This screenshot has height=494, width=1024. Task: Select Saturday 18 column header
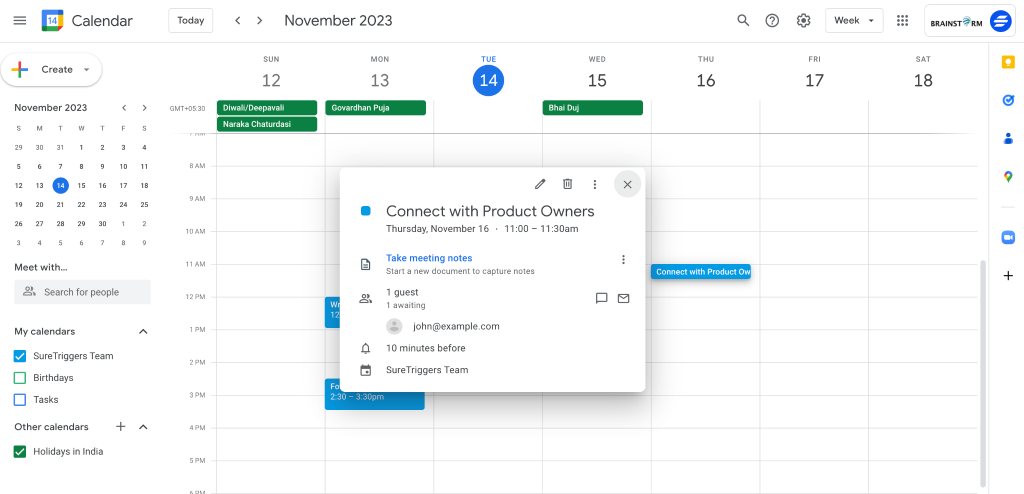pos(923,74)
